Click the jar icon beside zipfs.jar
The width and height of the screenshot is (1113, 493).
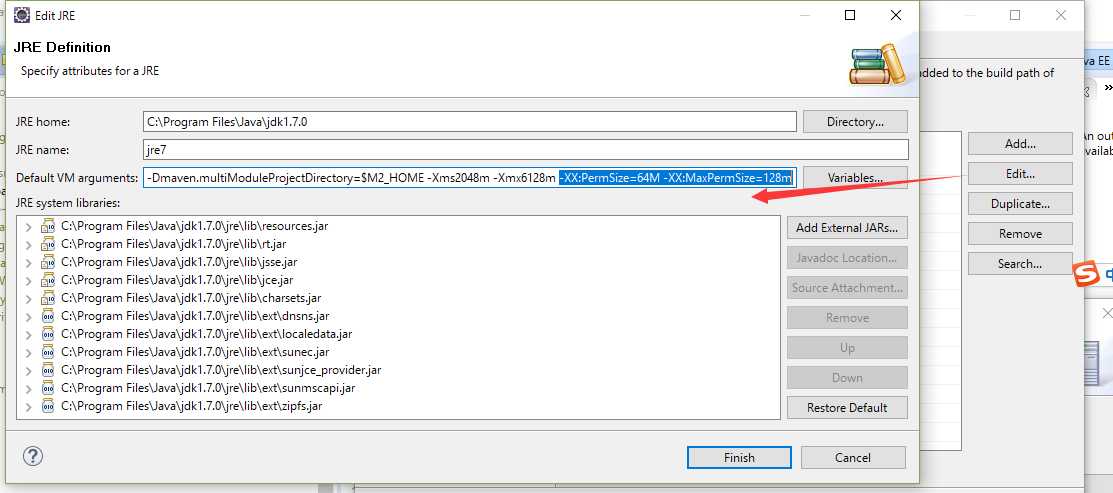pos(48,406)
